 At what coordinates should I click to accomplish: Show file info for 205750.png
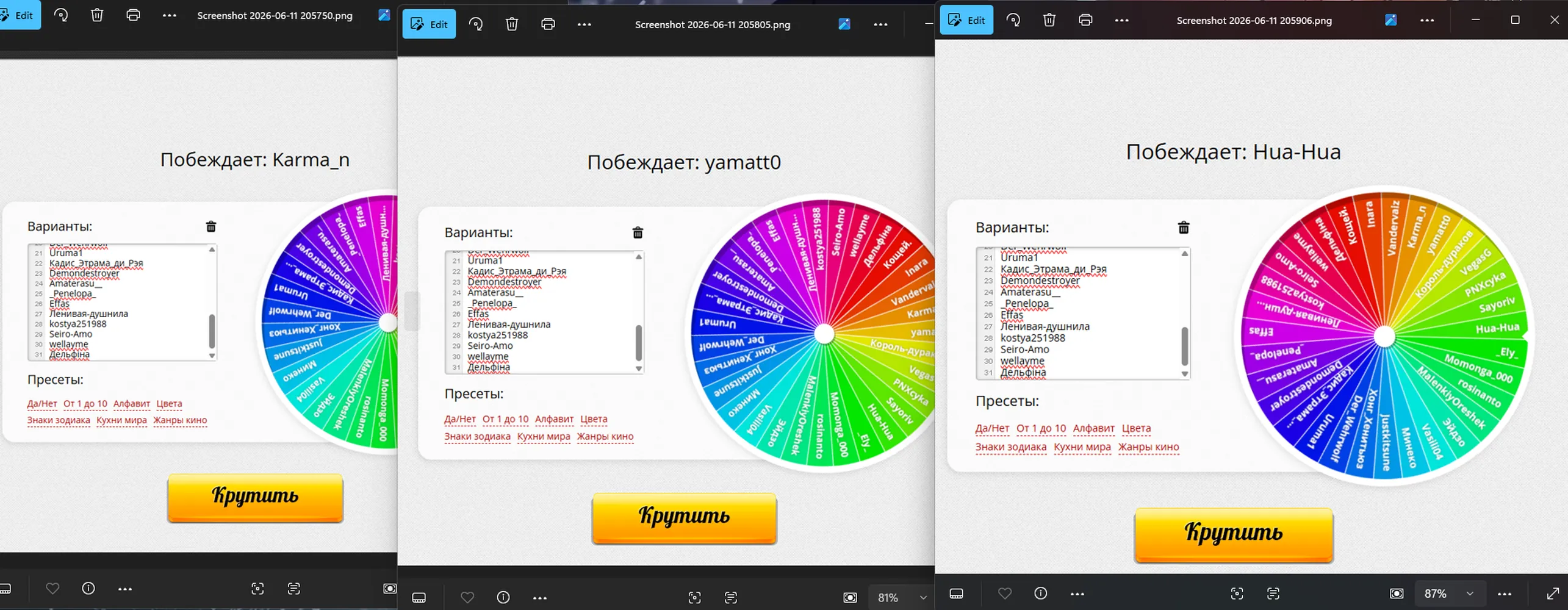(x=88, y=589)
